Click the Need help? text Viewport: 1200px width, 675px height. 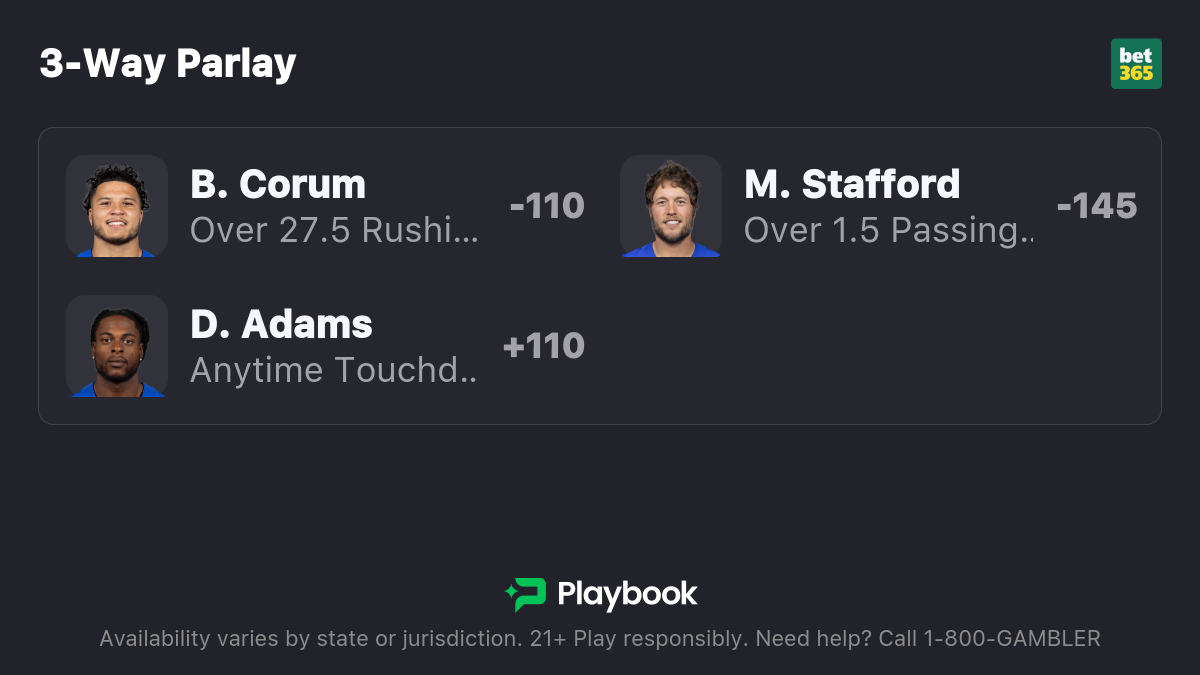tap(813, 639)
